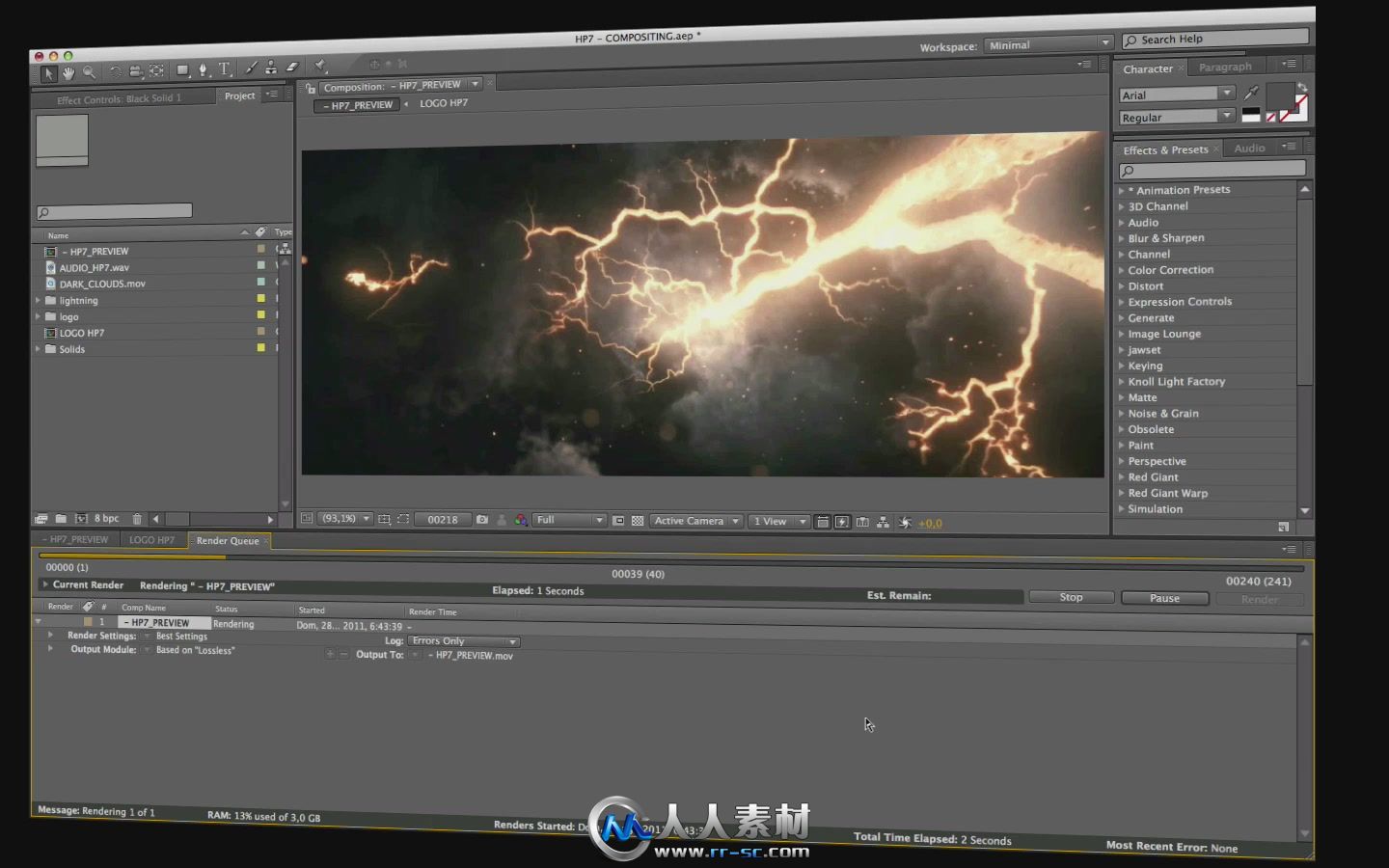
Task: Toggle Fast Previews button
Action: (x=842, y=522)
